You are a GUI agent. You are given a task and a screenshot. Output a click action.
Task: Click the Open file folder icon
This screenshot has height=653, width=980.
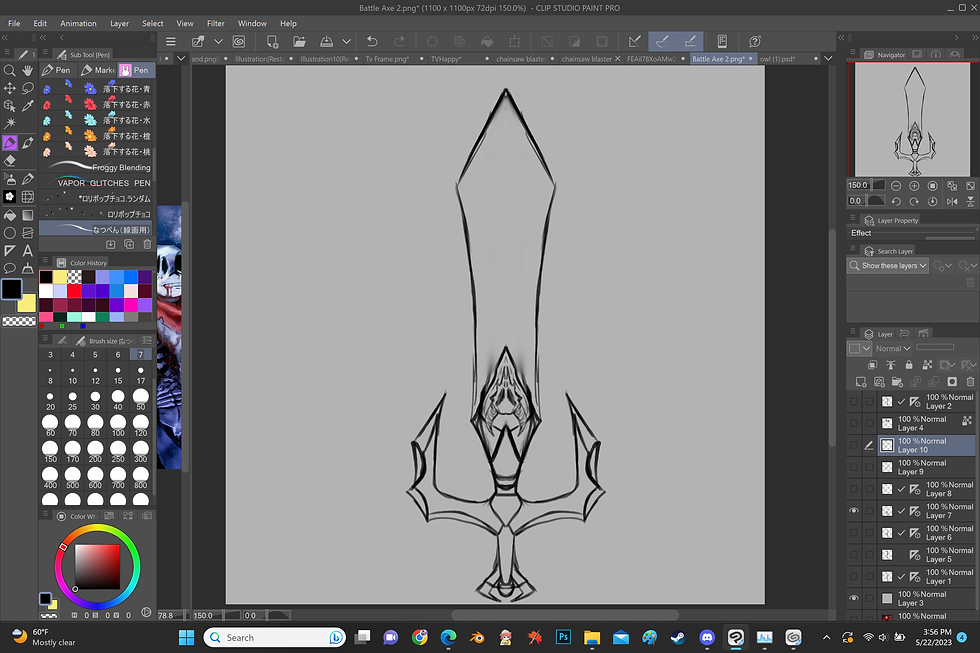tap(299, 41)
